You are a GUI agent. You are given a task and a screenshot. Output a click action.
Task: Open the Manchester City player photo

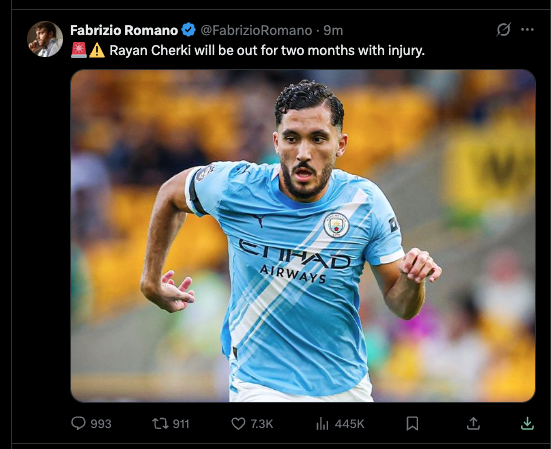(x=303, y=236)
